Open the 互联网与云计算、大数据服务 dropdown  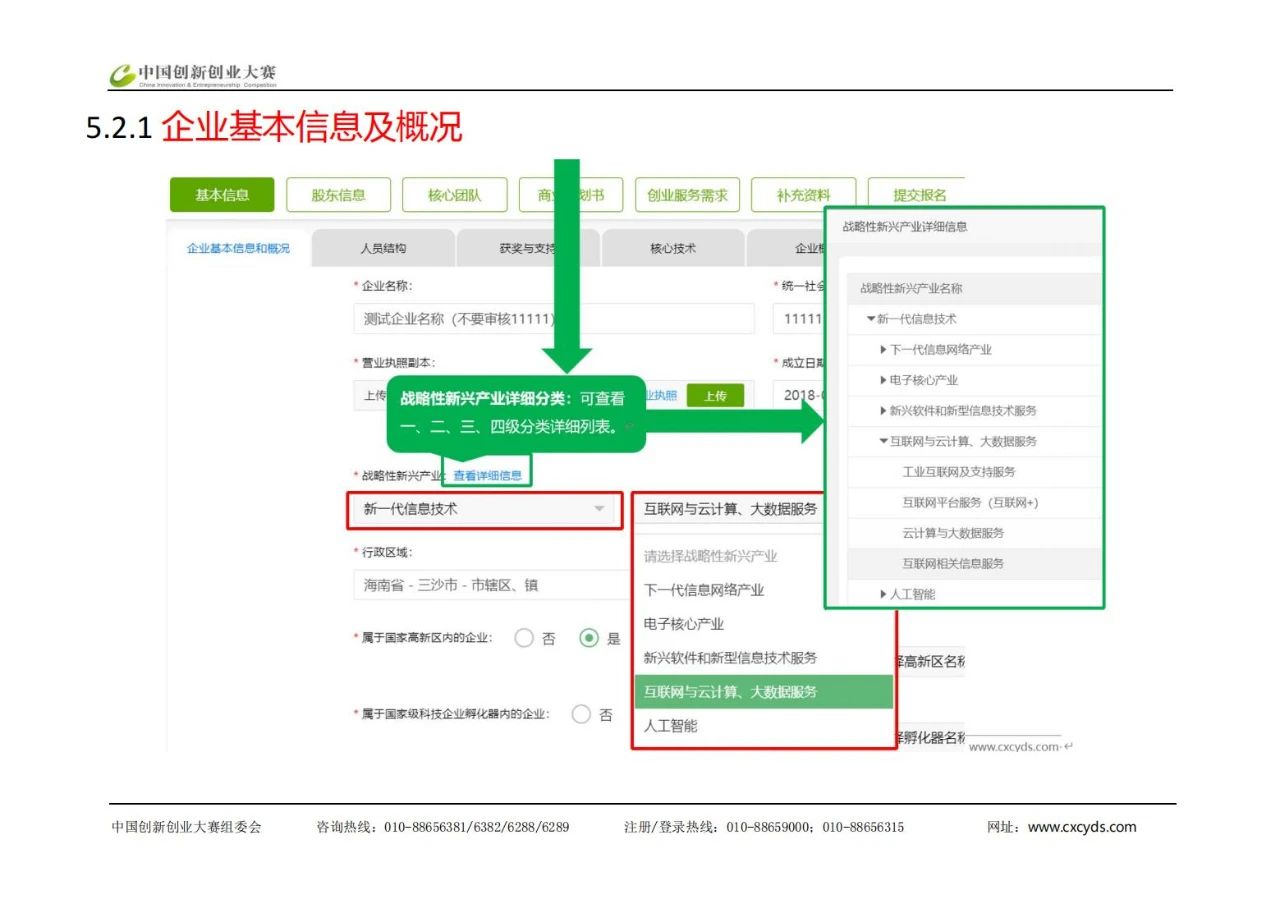730,509
